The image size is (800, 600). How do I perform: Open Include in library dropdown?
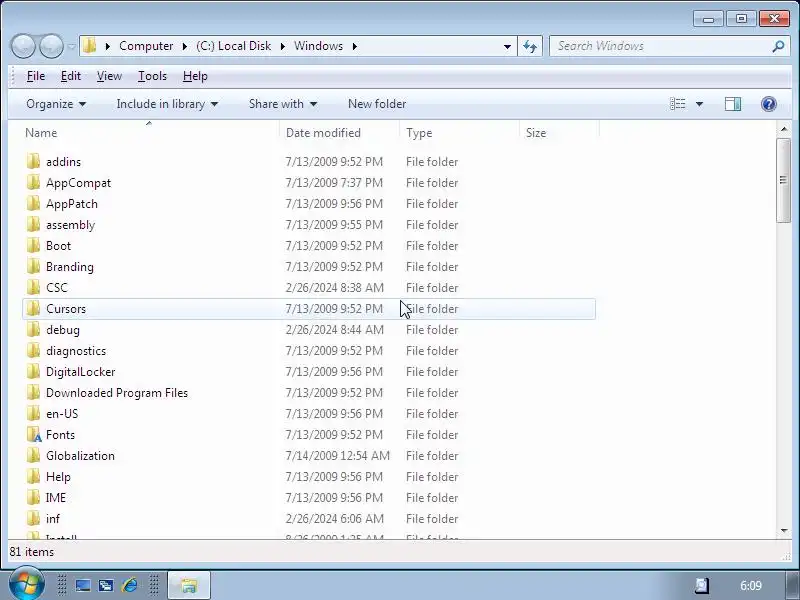[167, 104]
